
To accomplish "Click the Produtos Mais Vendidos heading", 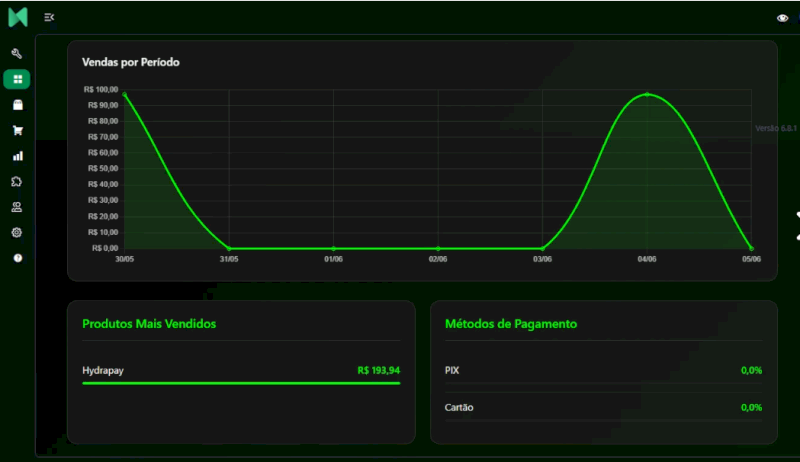I will [x=149, y=324].
